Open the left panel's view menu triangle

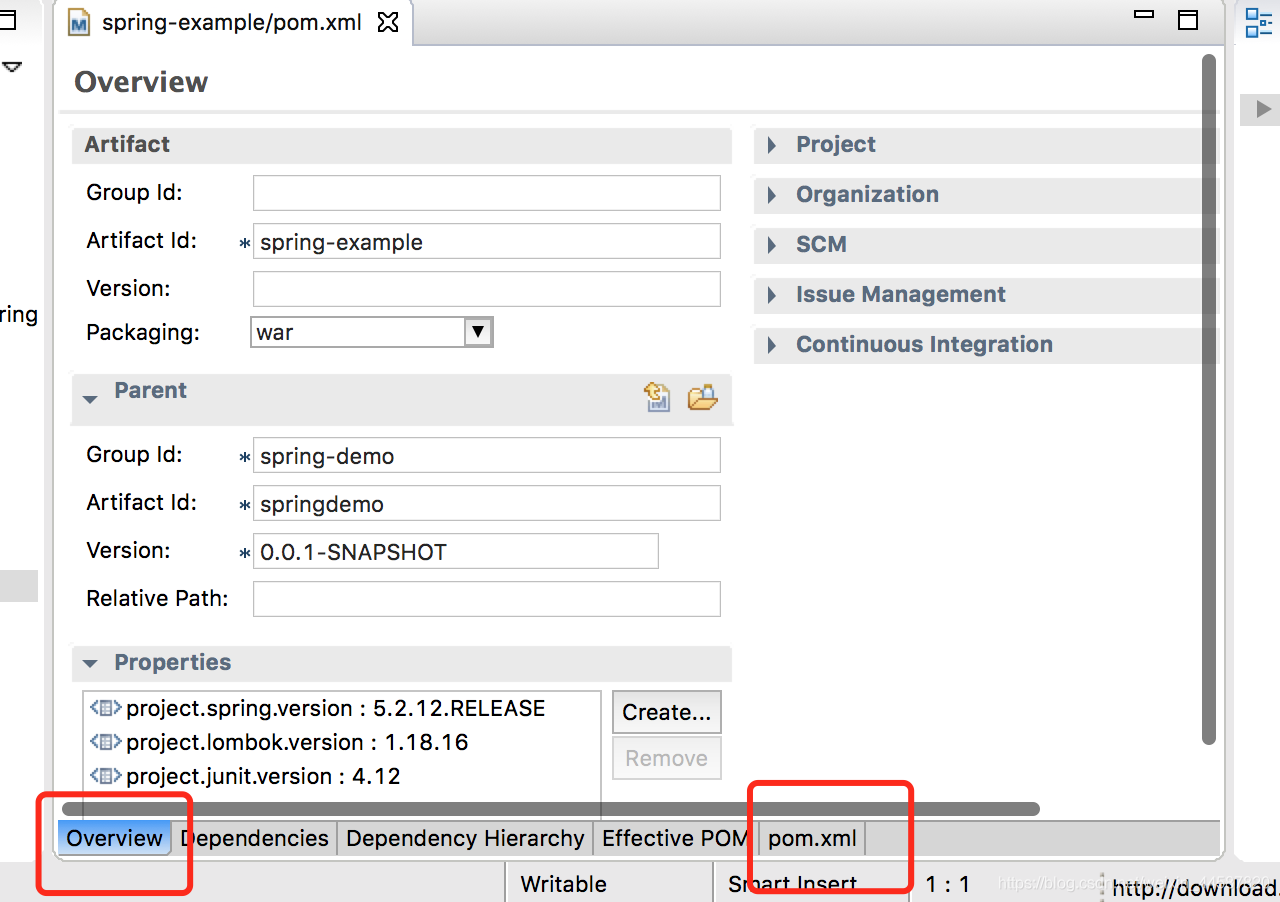click(x=12, y=66)
